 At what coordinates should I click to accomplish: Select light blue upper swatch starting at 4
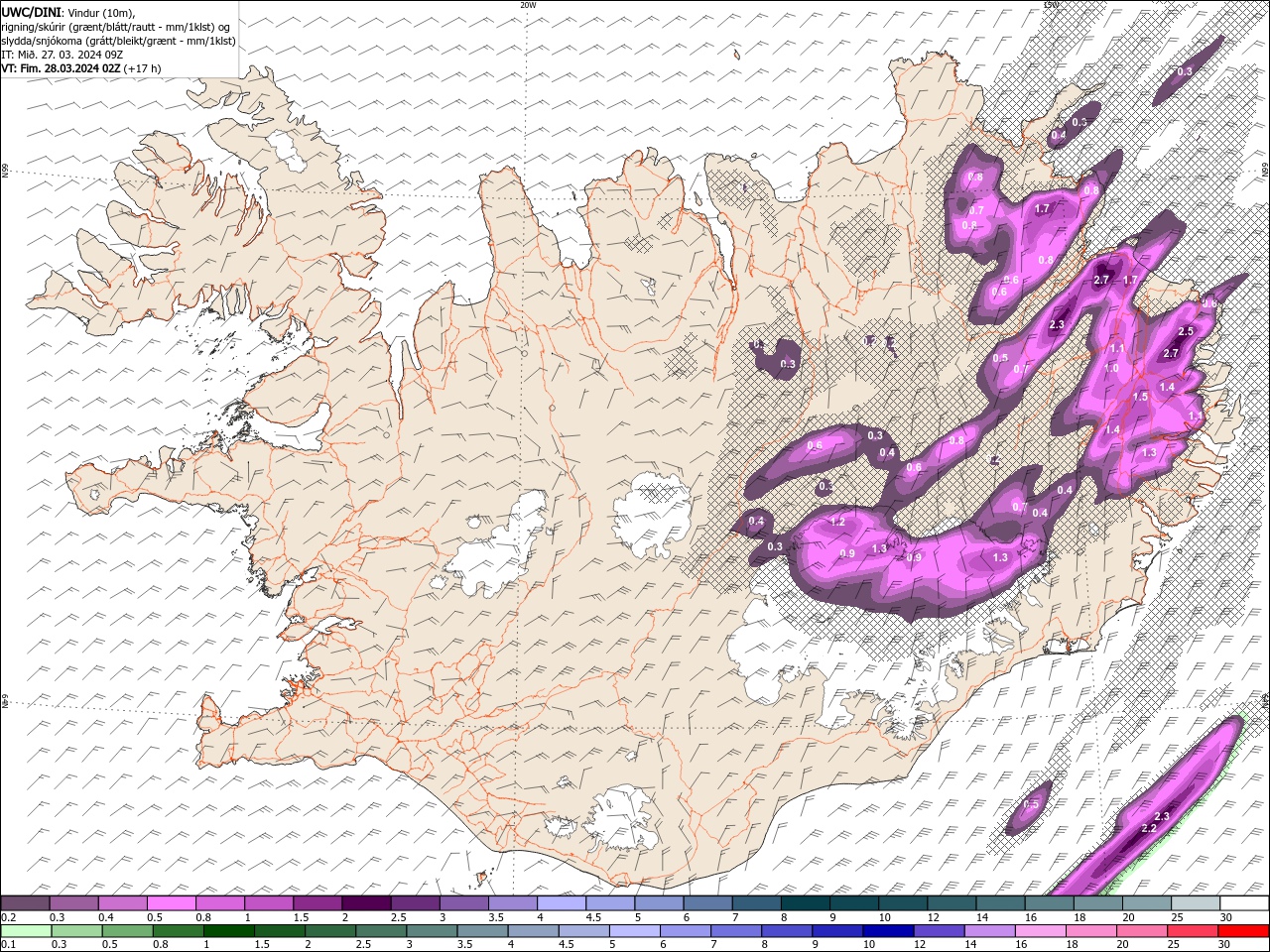[x=561, y=903]
